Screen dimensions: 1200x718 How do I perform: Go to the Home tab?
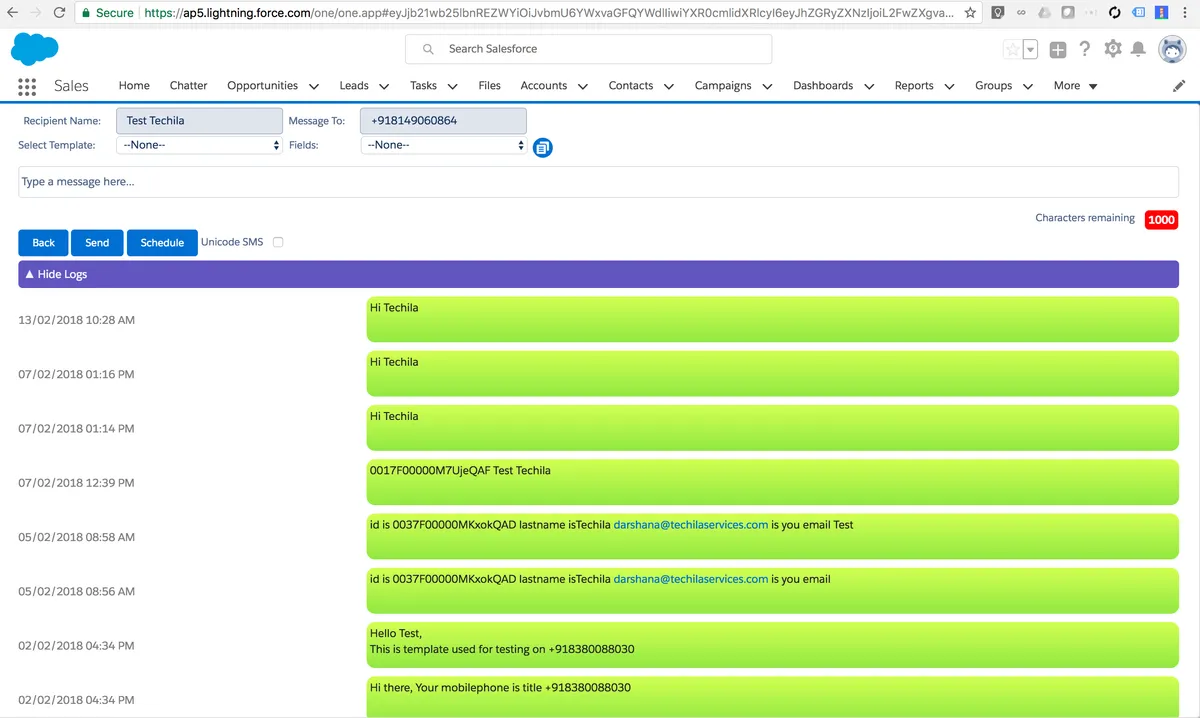134,86
